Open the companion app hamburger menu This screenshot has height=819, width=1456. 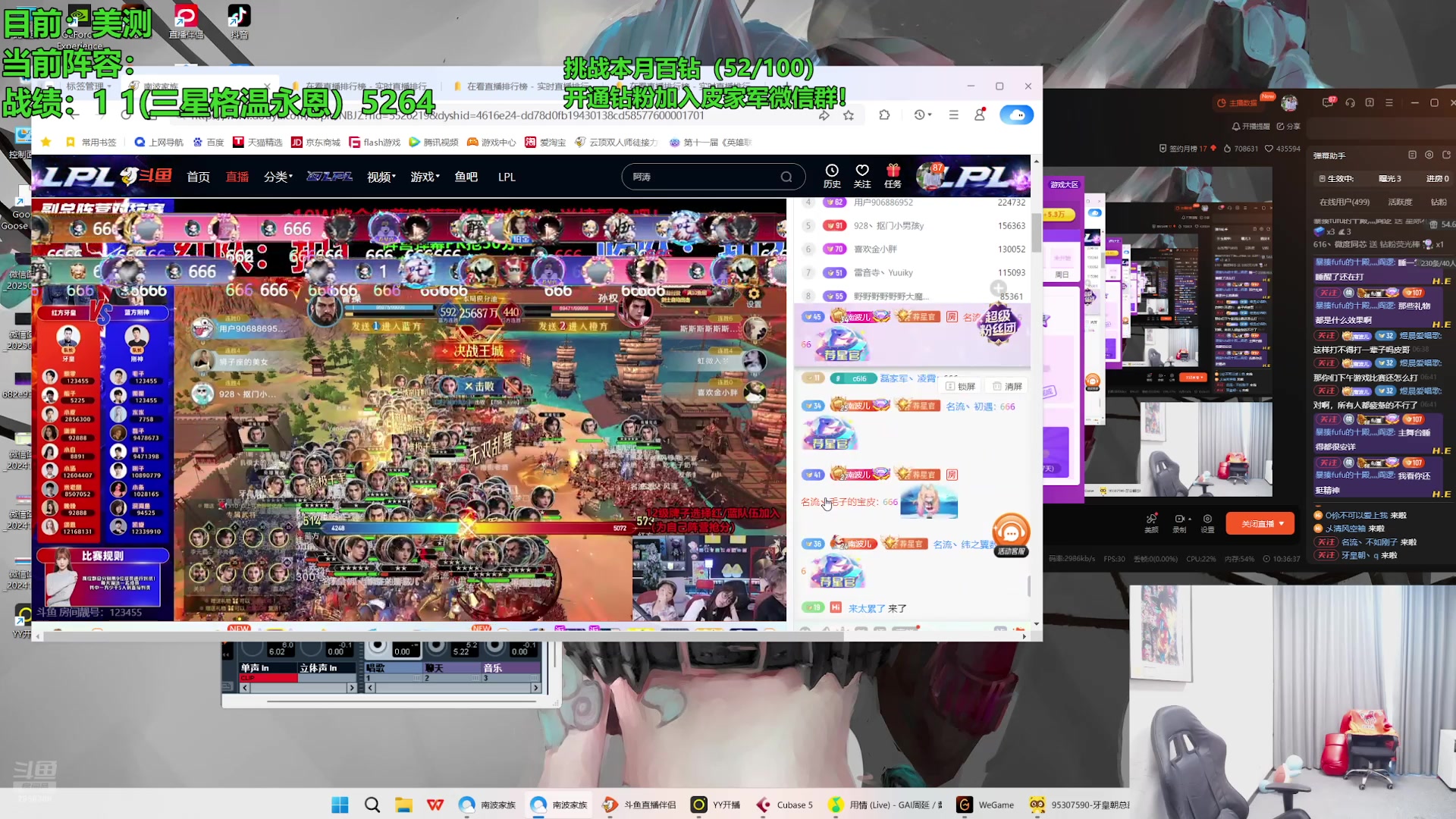coord(1389,102)
